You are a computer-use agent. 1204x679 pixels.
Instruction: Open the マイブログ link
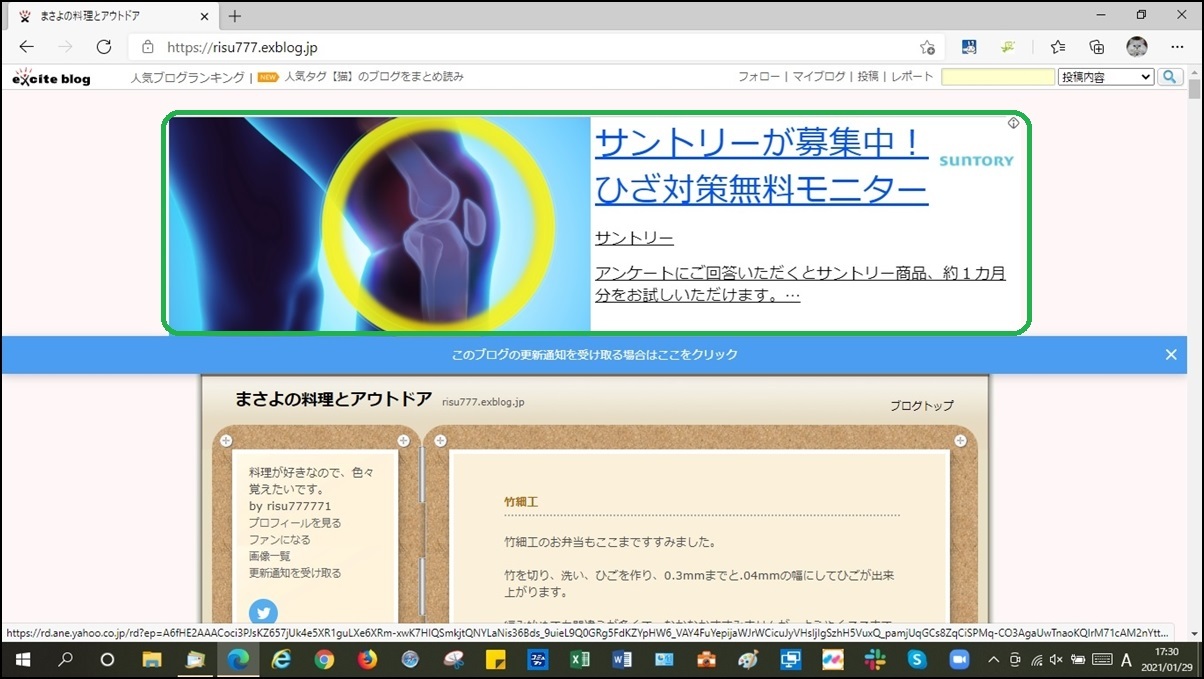pyautogui.click(x=819, y=77)
